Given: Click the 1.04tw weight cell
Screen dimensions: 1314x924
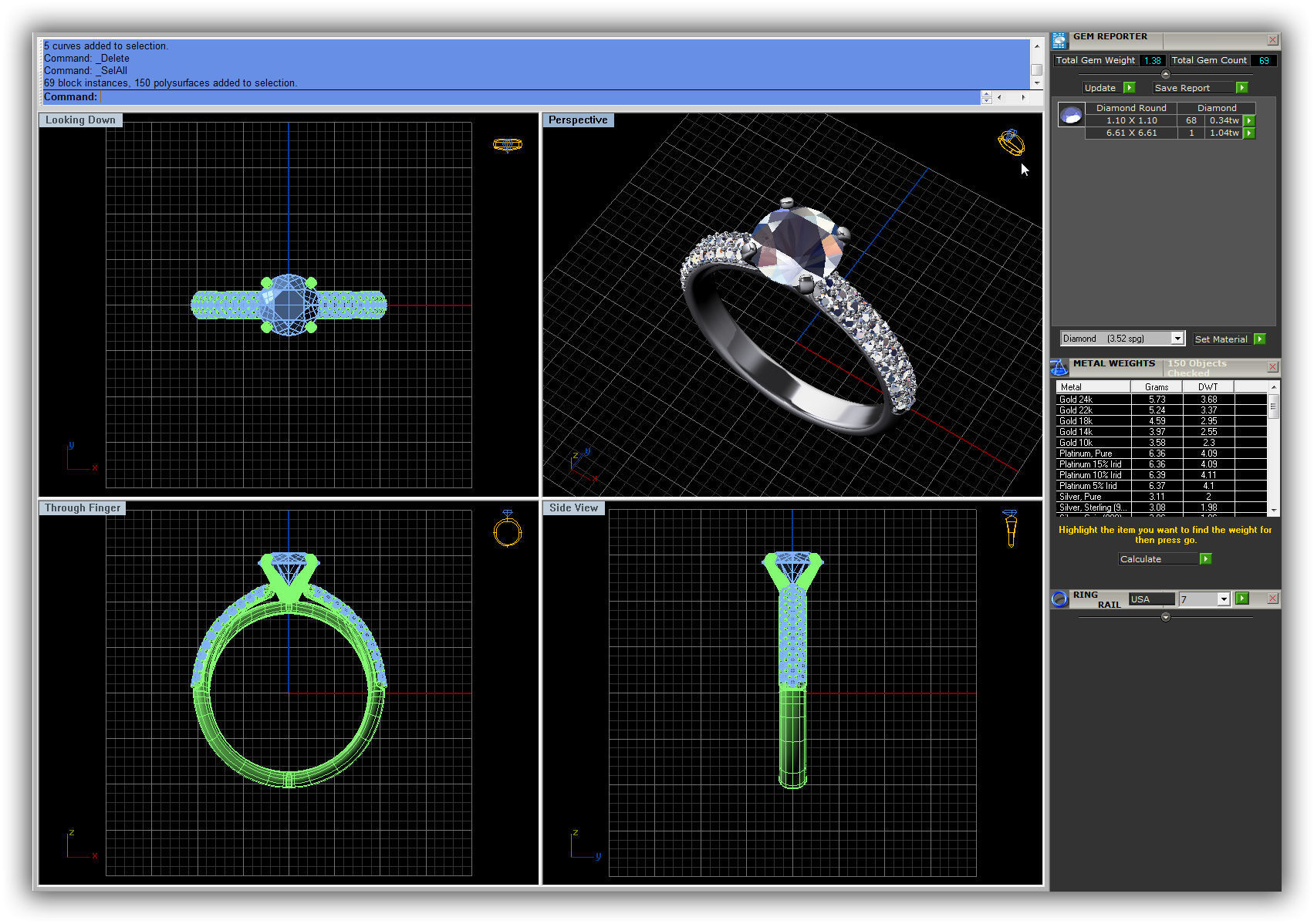Looking at the screenshot, I should click(x=1224, y=133).
